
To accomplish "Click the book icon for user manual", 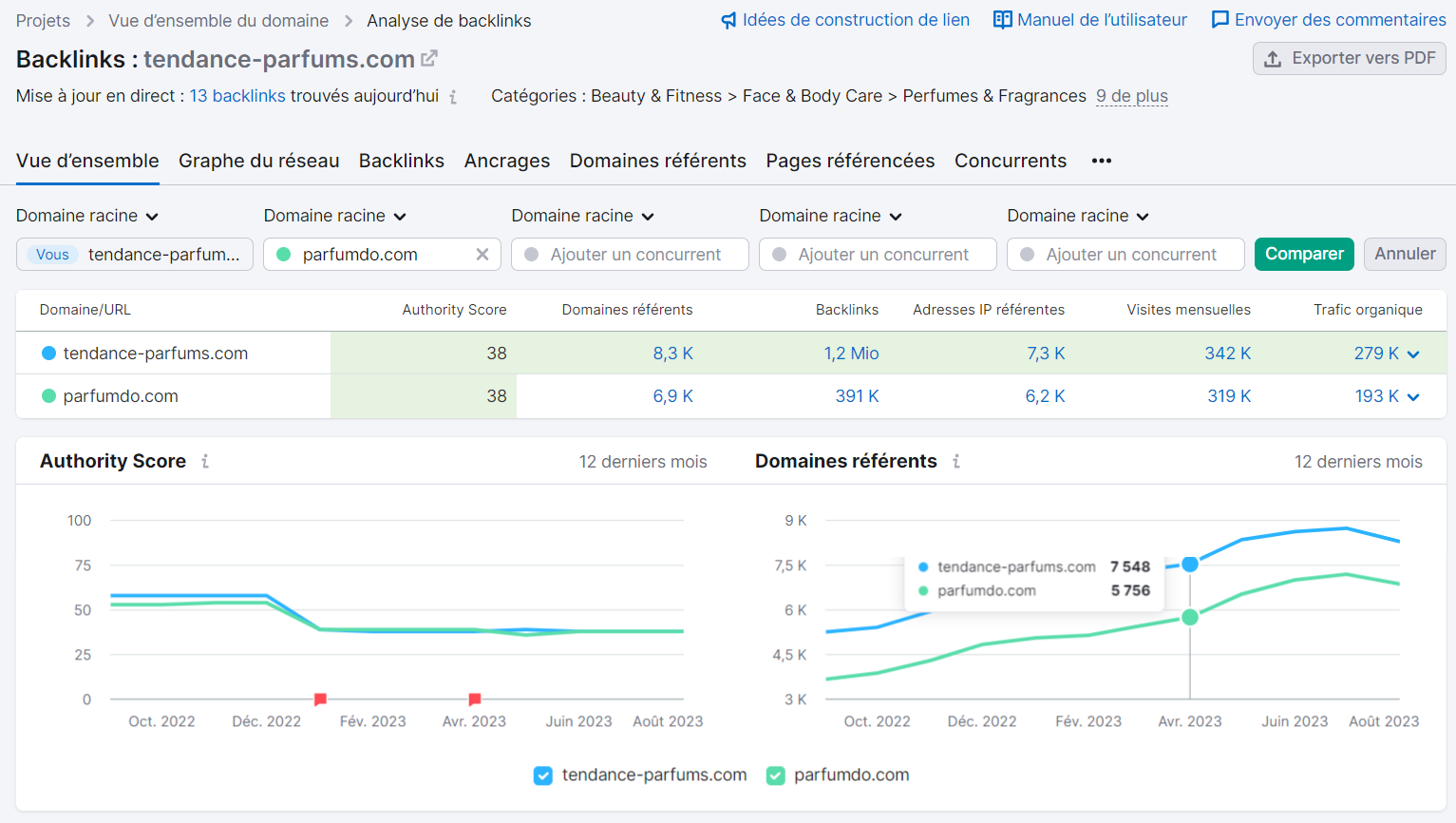I will [1002, 20].
